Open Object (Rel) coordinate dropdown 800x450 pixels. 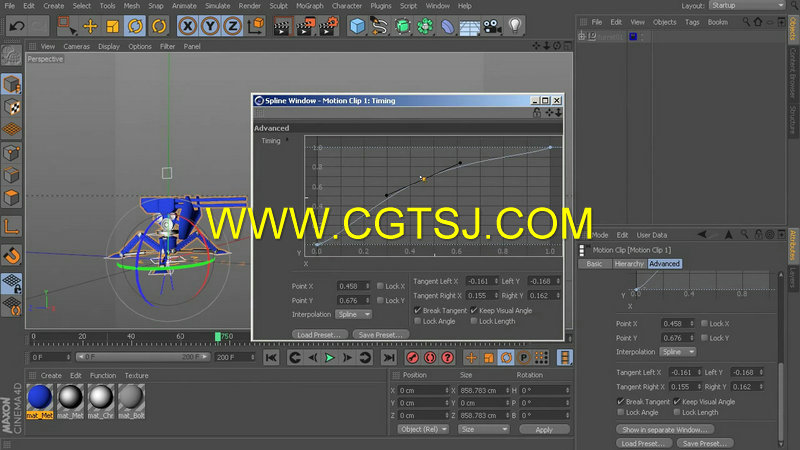point(423,430)
